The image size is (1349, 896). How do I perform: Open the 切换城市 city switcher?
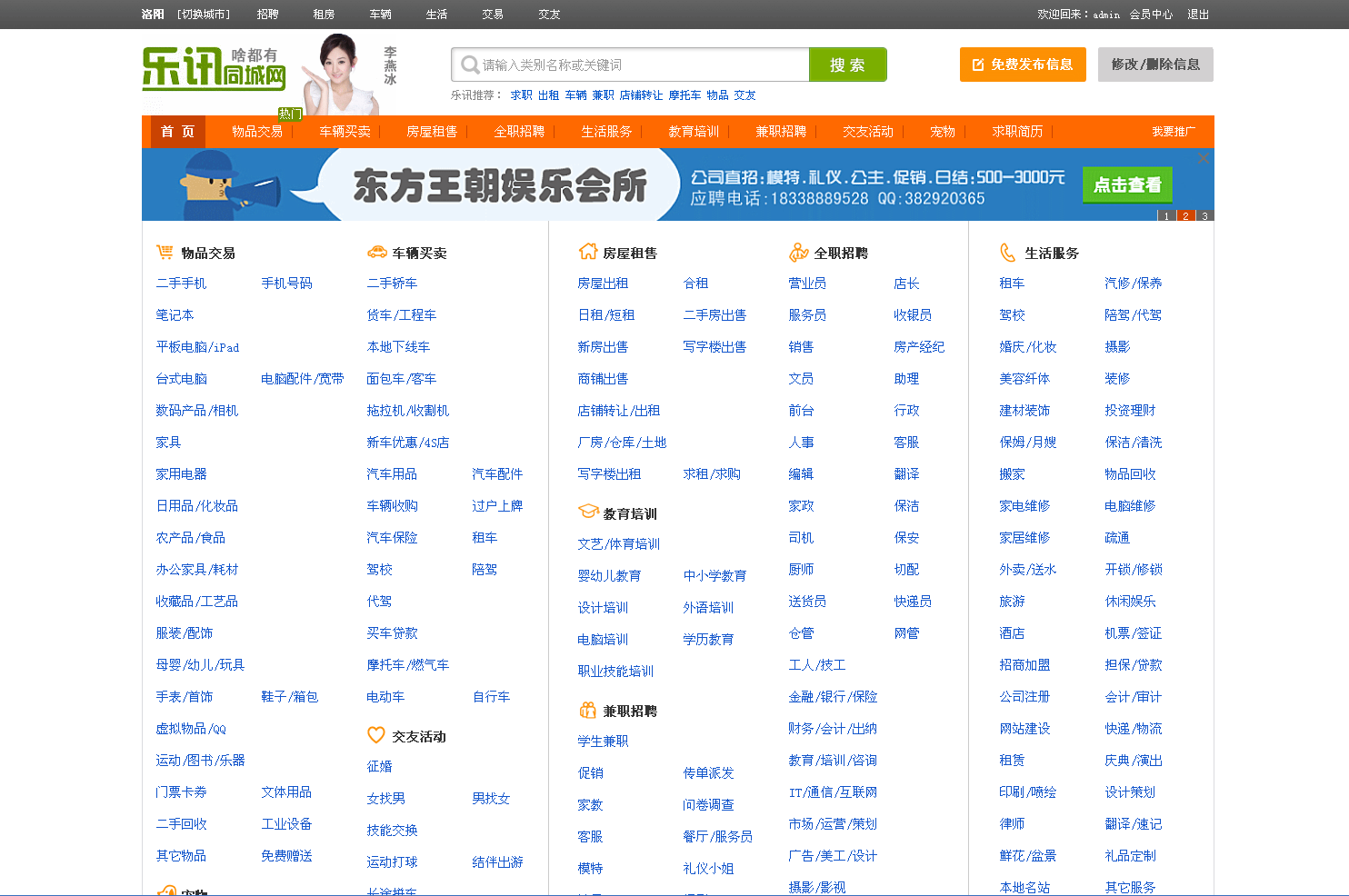(x=204, y=15)
